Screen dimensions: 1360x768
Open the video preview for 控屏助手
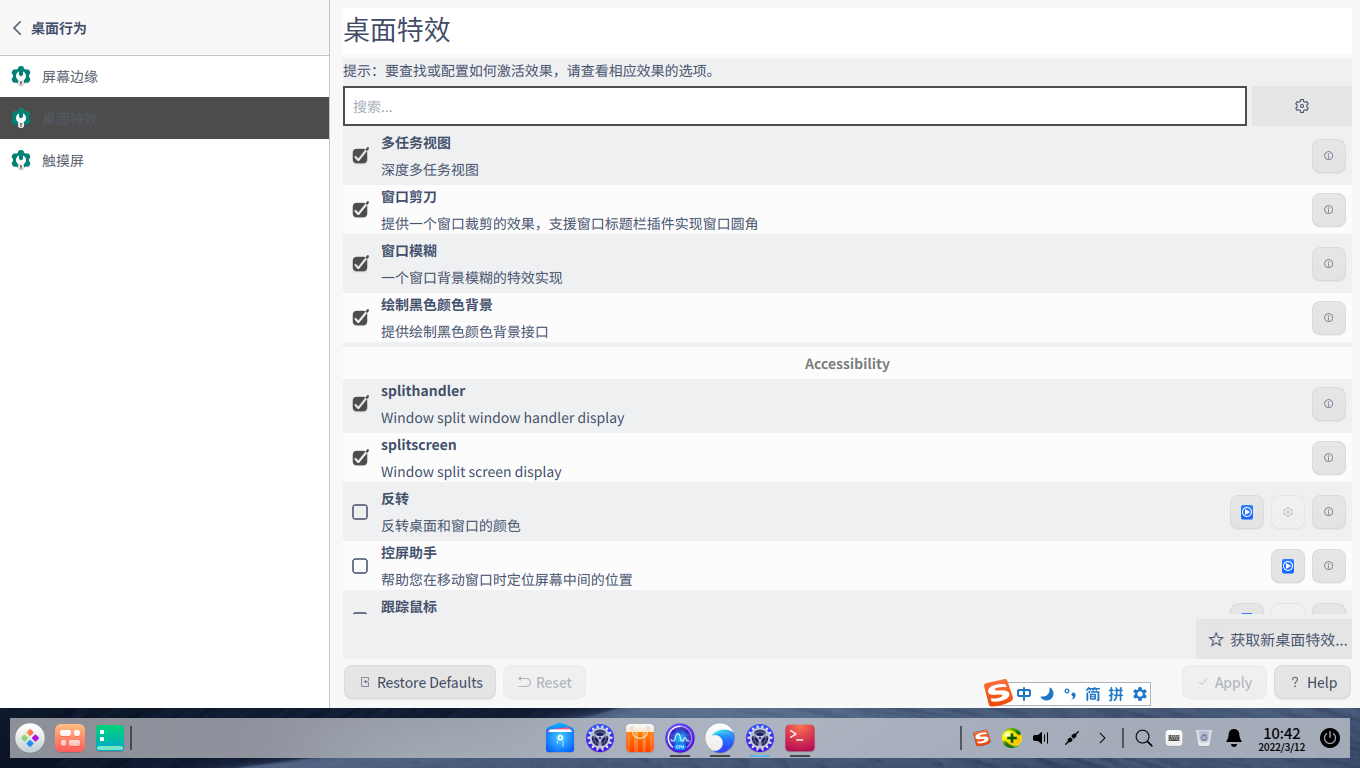[1287, 566]
